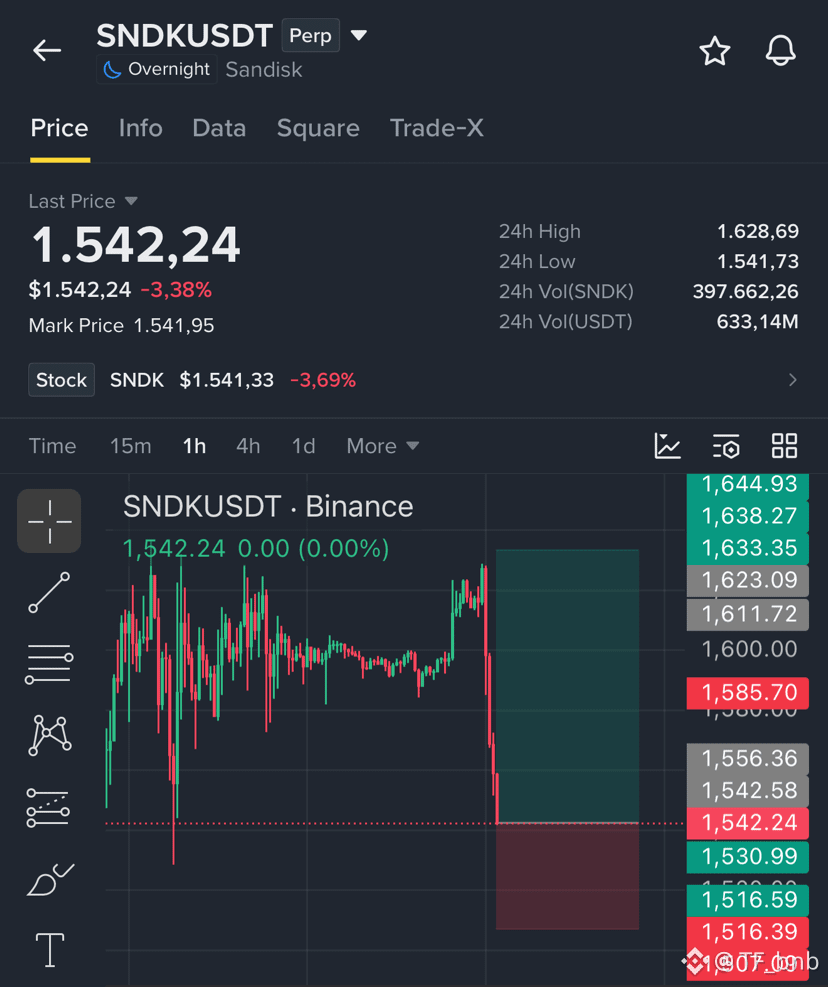828x987 pixels.
Task: Click the SNDK stock price $1.541,33
Action: pyautogui.click(x=227, y=380)
